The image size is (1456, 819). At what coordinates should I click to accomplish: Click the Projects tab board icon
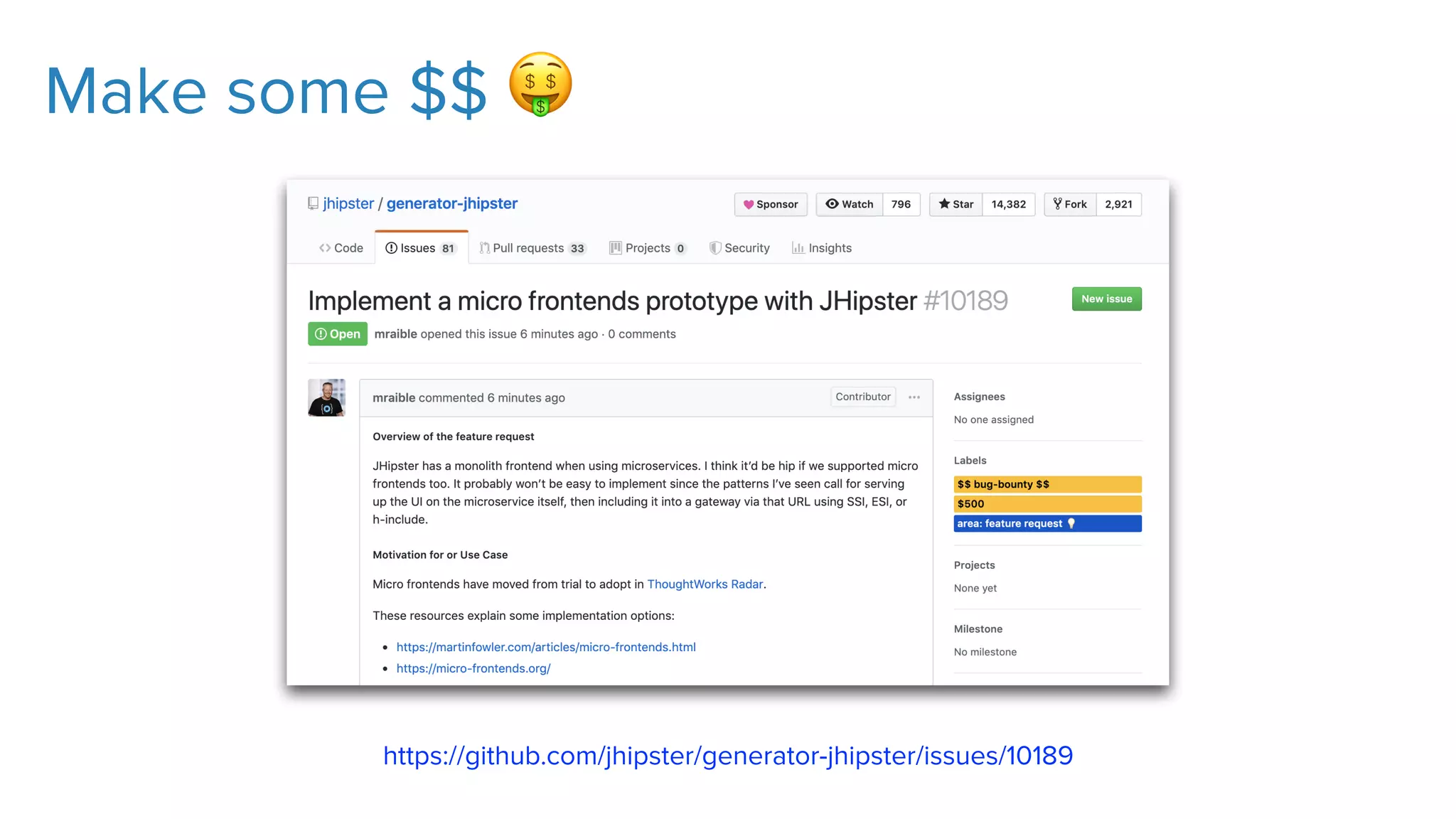pos(616,248)
